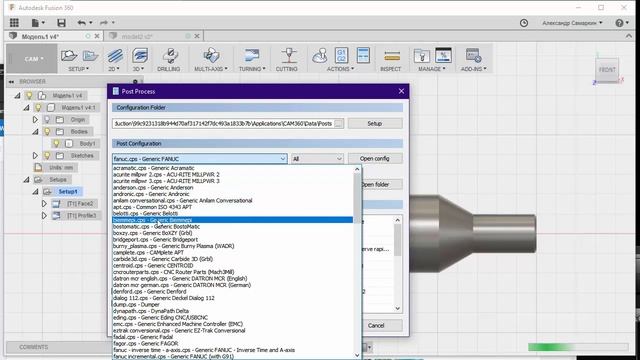Click the Post Process G1 G2 icon
This screenshot has height=360, width=640.
pos(341,55)
